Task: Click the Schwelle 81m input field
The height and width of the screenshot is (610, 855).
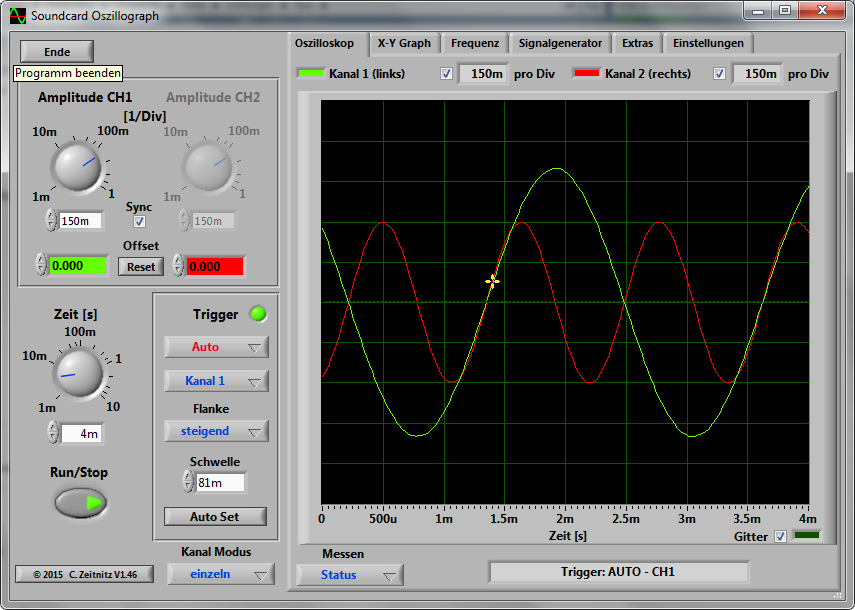Action: coord(220,482)
